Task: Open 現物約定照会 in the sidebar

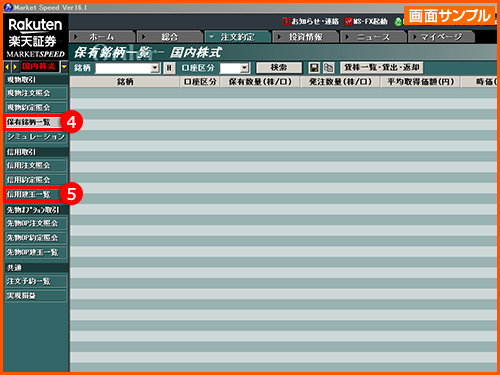Action: [36, 108]
